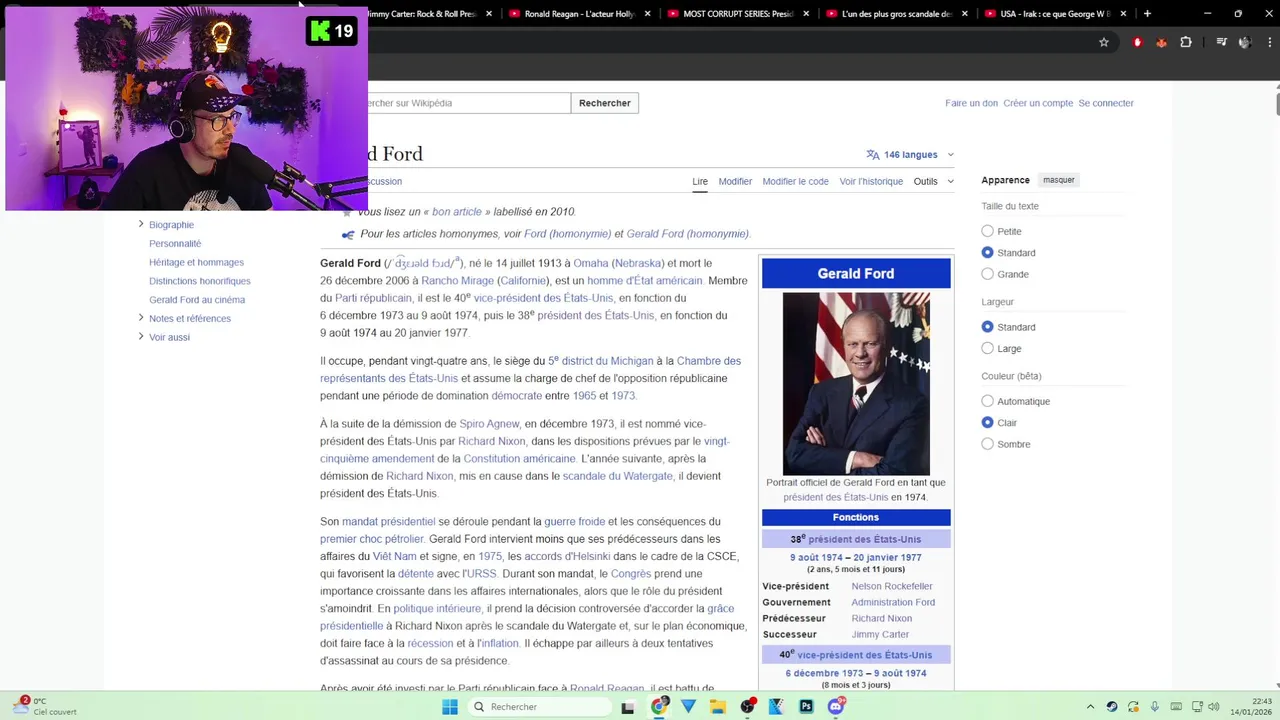
Task: Click Se connecter link
Action: (1106, 103)
